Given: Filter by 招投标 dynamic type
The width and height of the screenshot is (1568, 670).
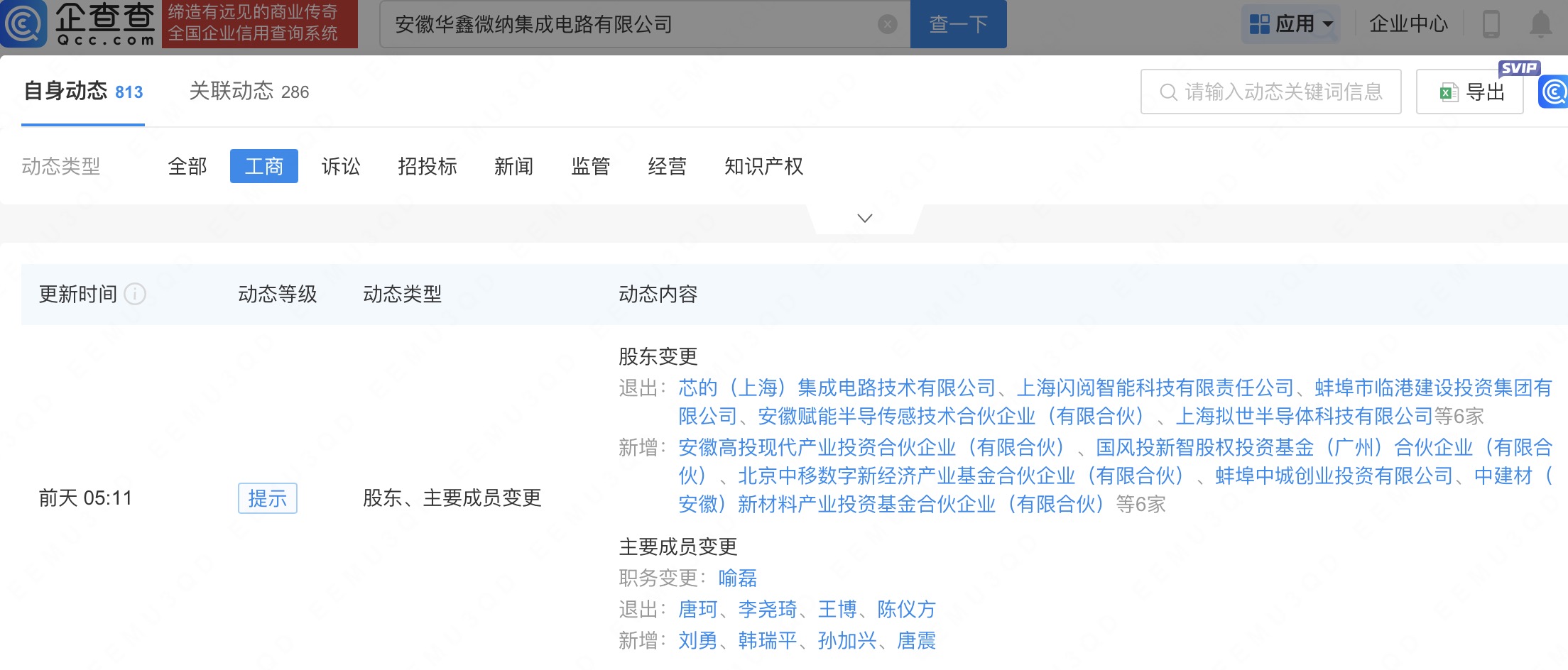Looking at the screenshot, I should pos(428,166).
